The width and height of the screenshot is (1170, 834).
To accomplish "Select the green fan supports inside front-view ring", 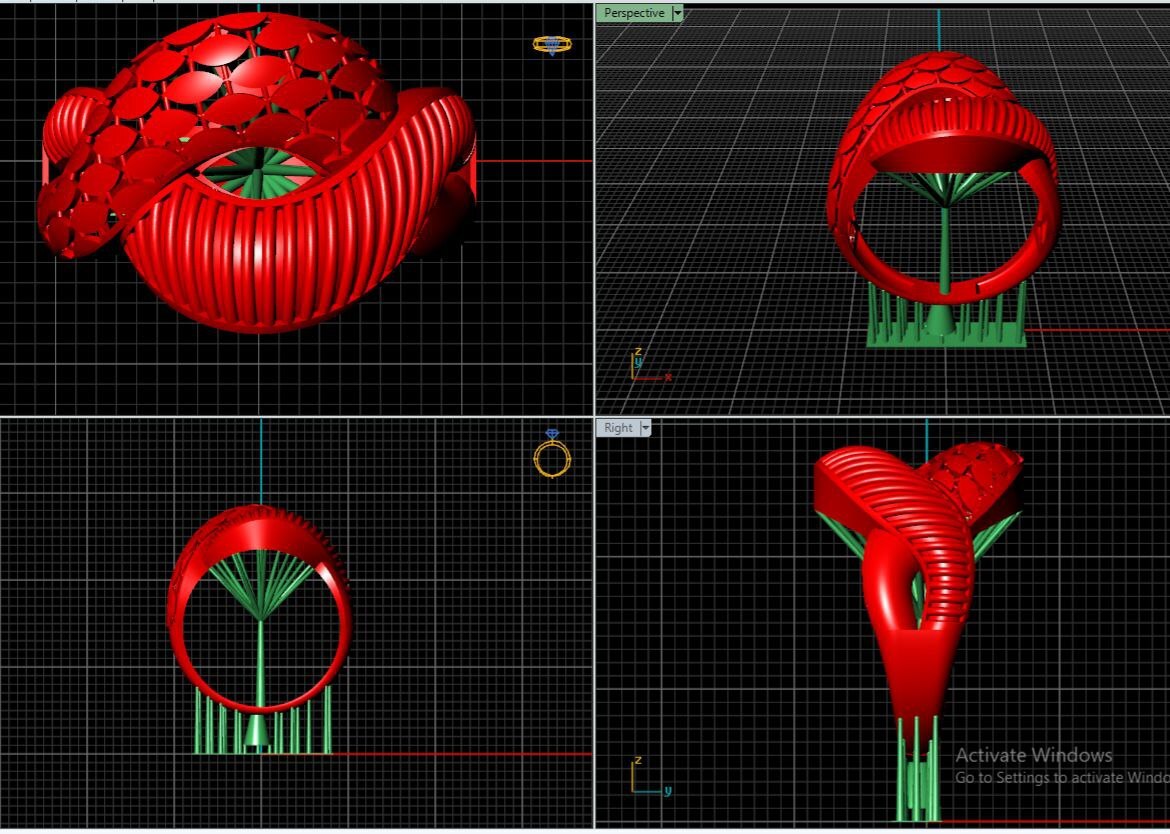I will click(260, 585).
